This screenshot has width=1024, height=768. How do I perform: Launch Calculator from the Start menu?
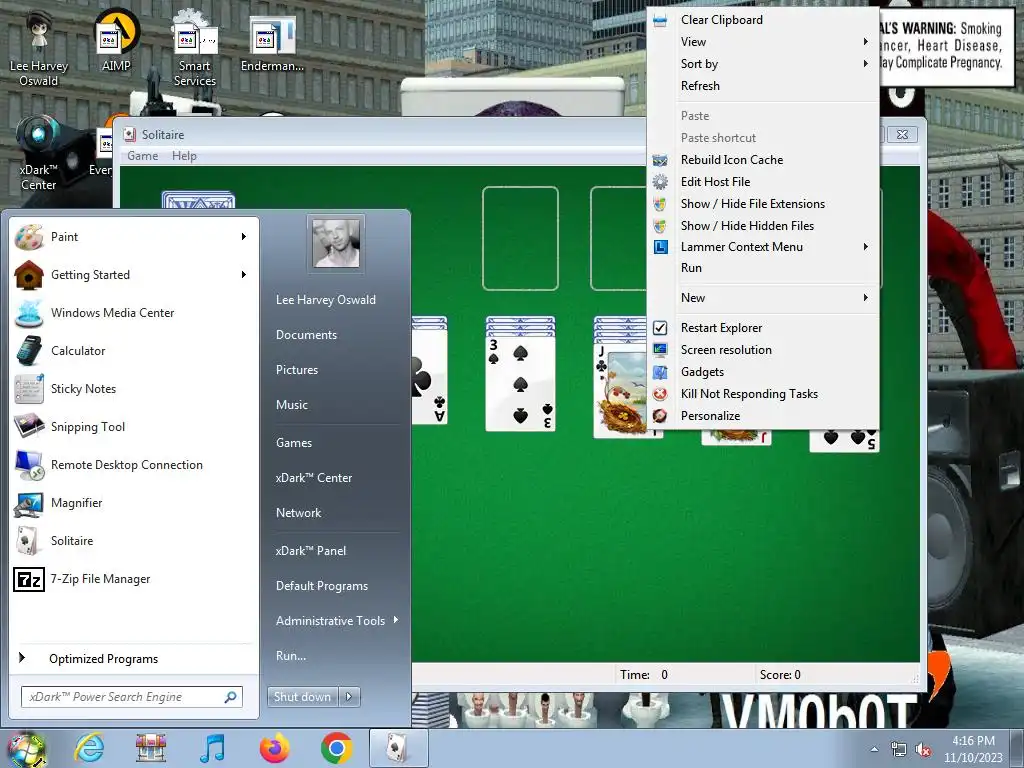point(134,351)
